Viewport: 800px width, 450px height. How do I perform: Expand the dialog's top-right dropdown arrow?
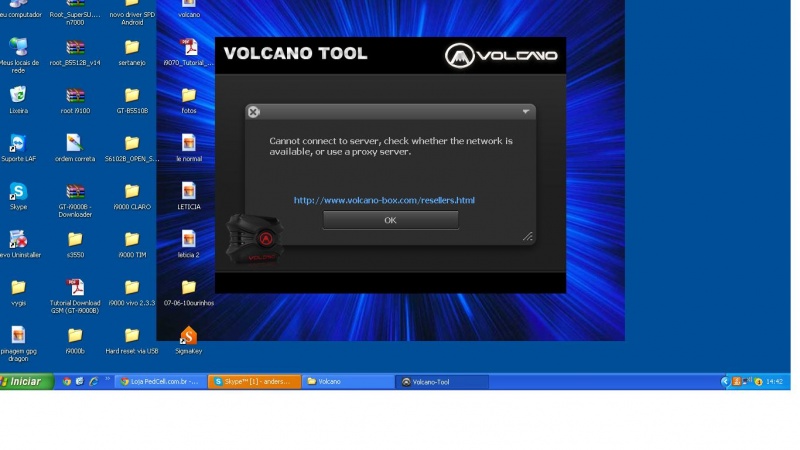tap(526, 111)
